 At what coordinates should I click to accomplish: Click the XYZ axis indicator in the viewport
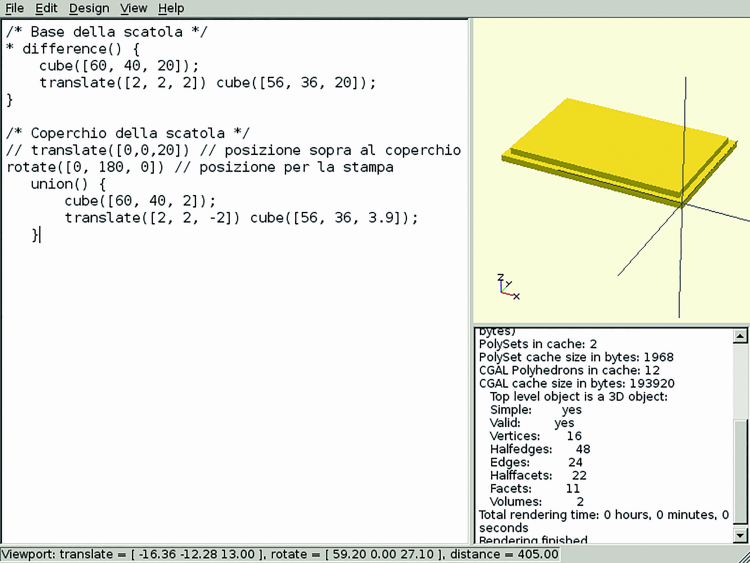point(507,288)
